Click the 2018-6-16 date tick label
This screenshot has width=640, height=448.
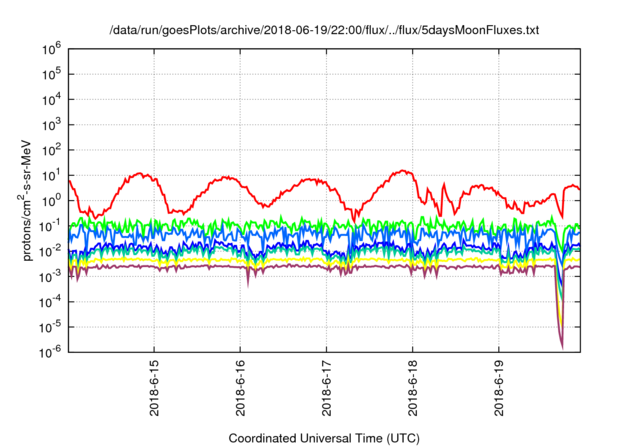pos(240,388)
